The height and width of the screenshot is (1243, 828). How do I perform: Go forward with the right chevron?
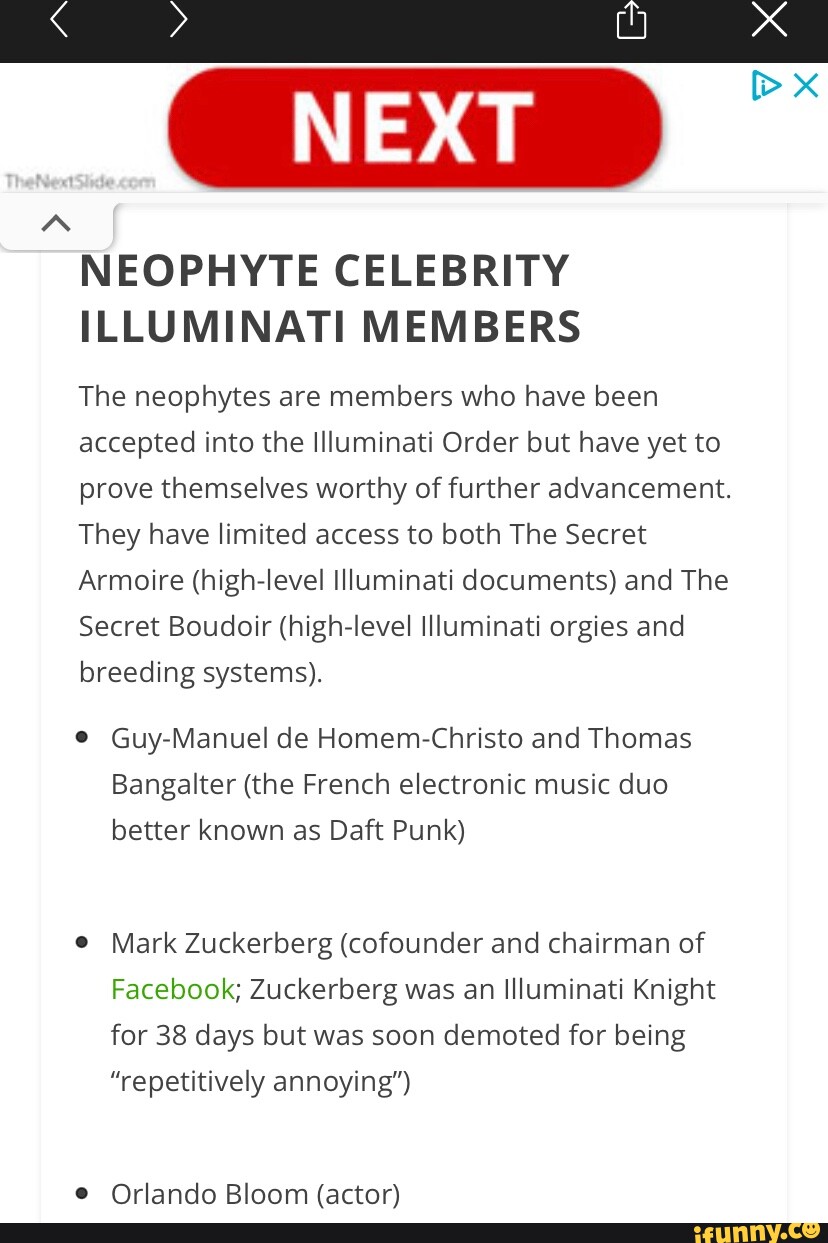pyautogui.click(x=178, y=21)
